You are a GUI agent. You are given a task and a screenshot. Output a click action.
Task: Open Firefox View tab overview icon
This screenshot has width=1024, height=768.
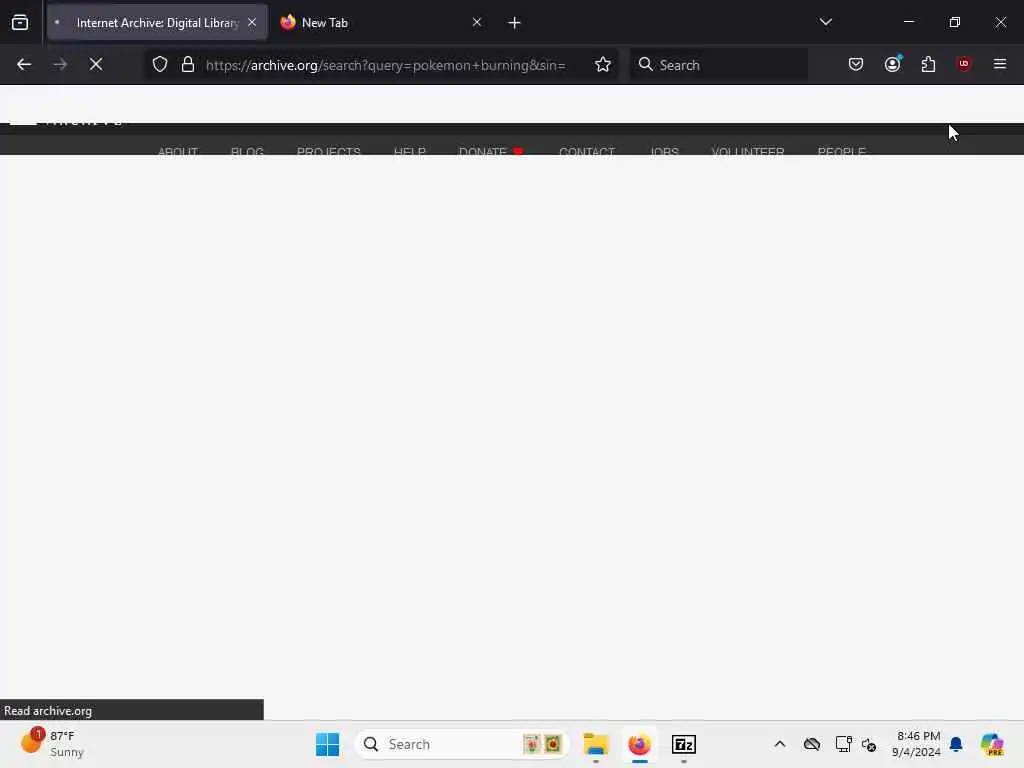click(20, 22)
